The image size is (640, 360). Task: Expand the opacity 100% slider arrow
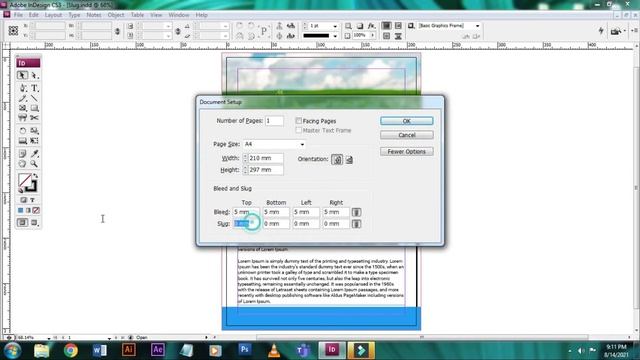pos(373,36)
